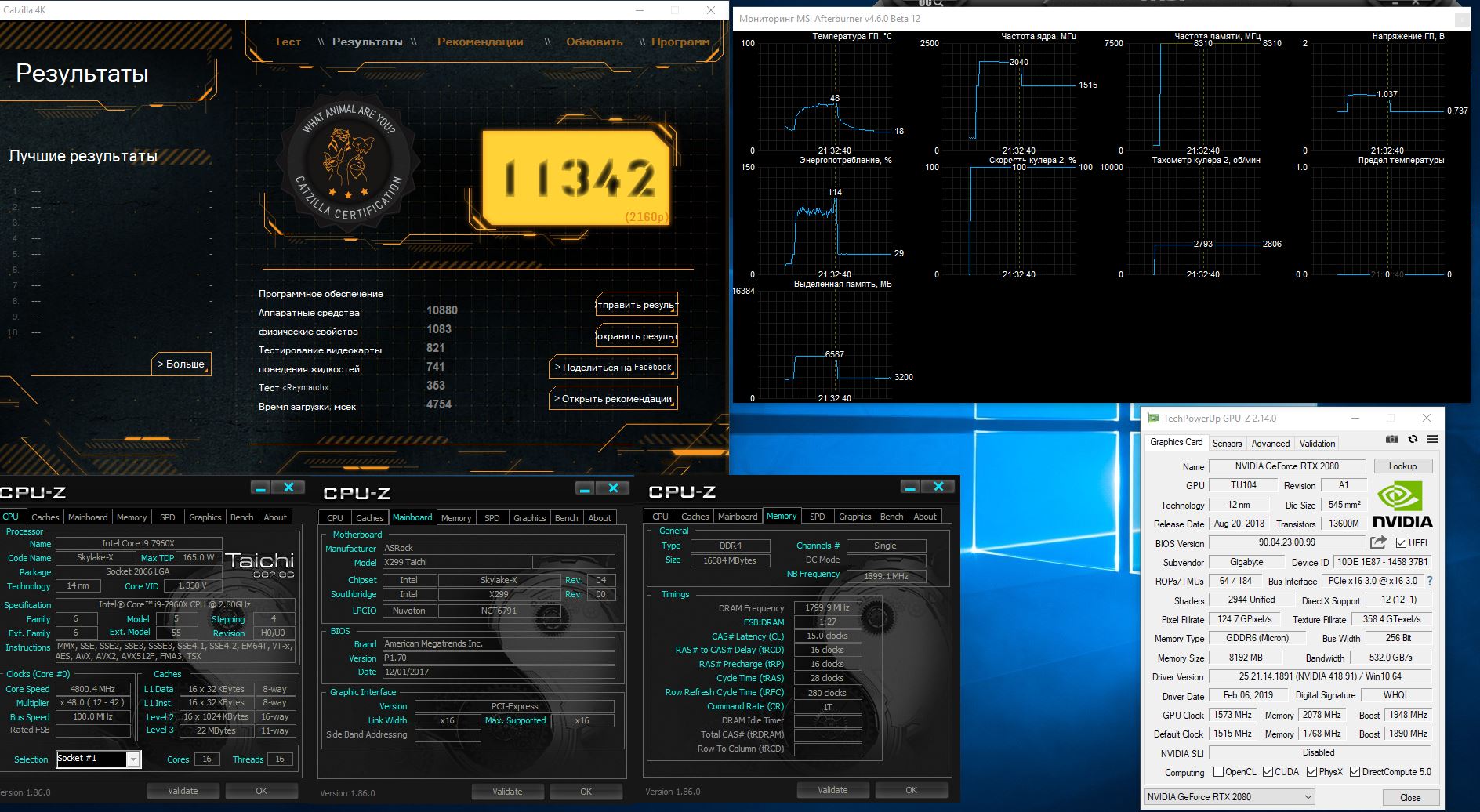Viewport: 1480px width, 812px height.
Task: Click the Выделенная память graph in Afterburner
Action: click(x=825, y=345)
